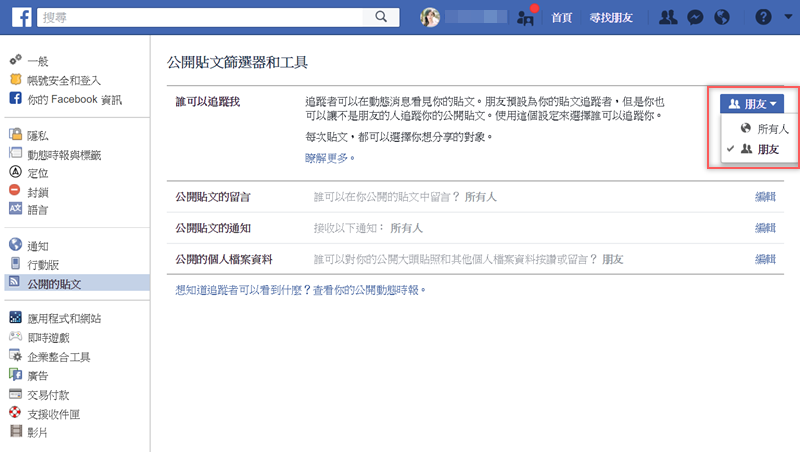Viewport: 800px width, 452px height.
Task: Open 通知 settings section
Action: pyautogui.click(x=38, y=246)
